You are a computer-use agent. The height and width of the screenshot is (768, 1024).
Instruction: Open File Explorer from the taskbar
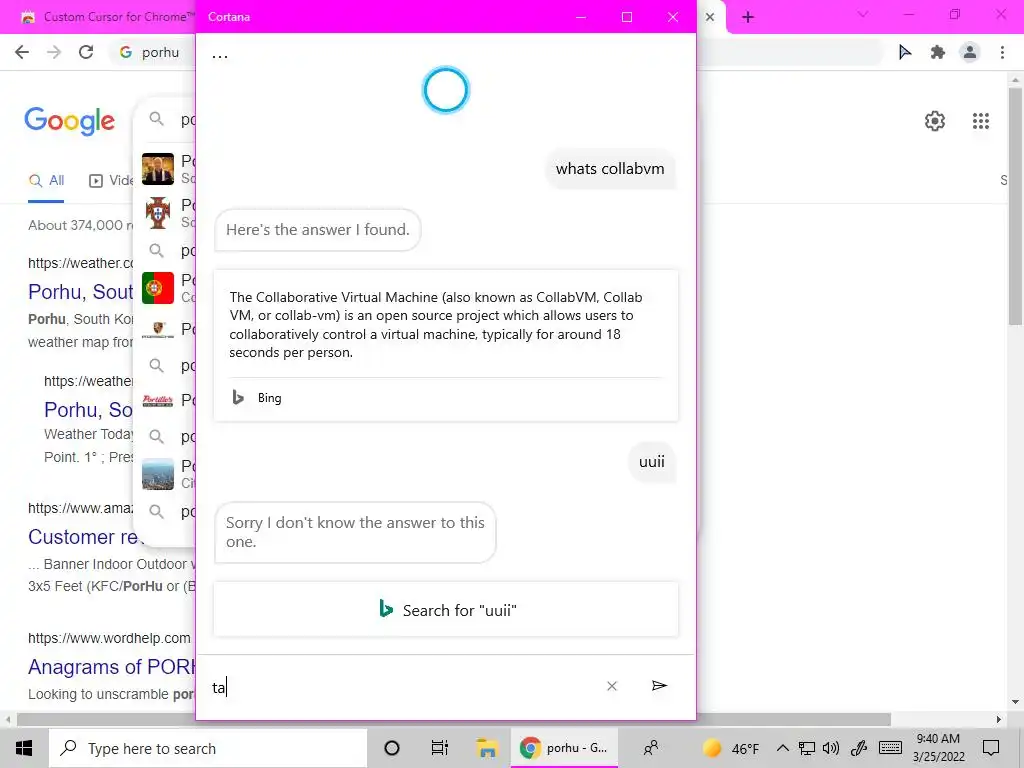487,748
